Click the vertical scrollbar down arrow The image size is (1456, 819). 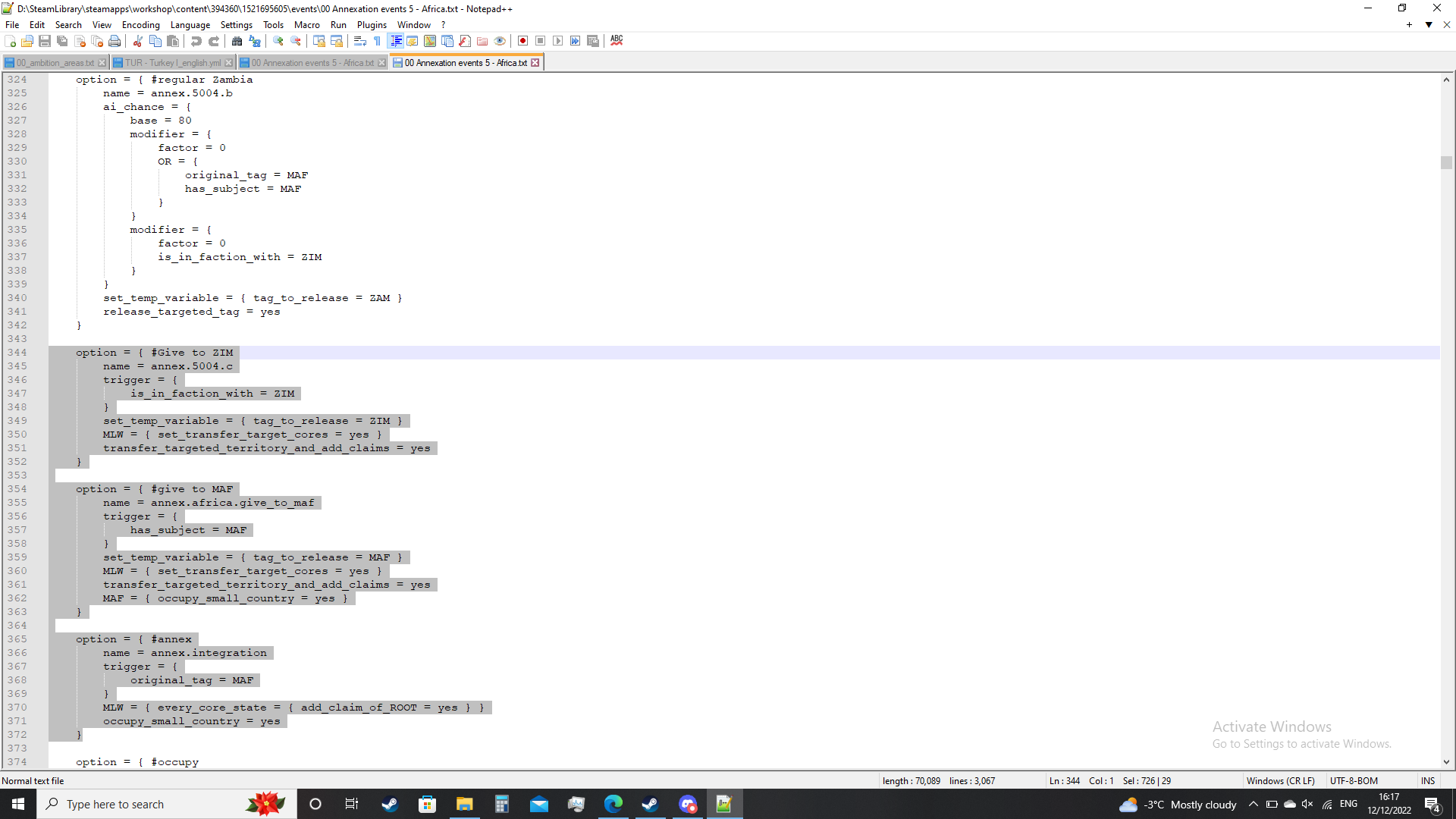click(x=1446, y=762)
